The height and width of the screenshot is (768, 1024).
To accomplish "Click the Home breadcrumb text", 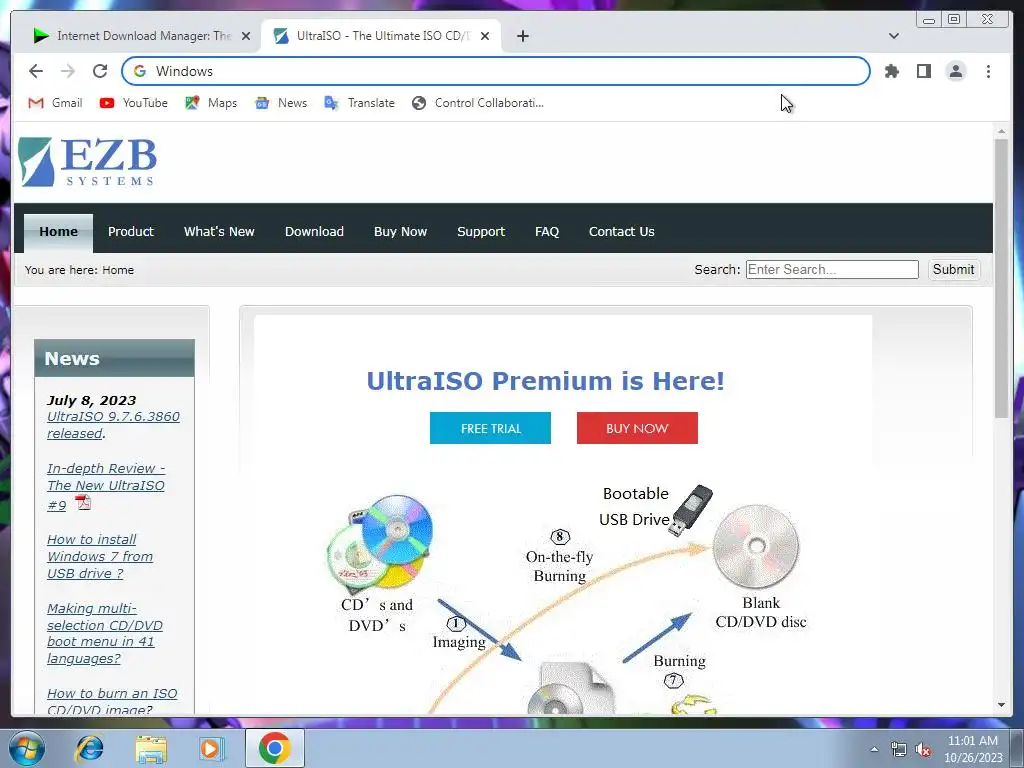I will coord(118,270).
